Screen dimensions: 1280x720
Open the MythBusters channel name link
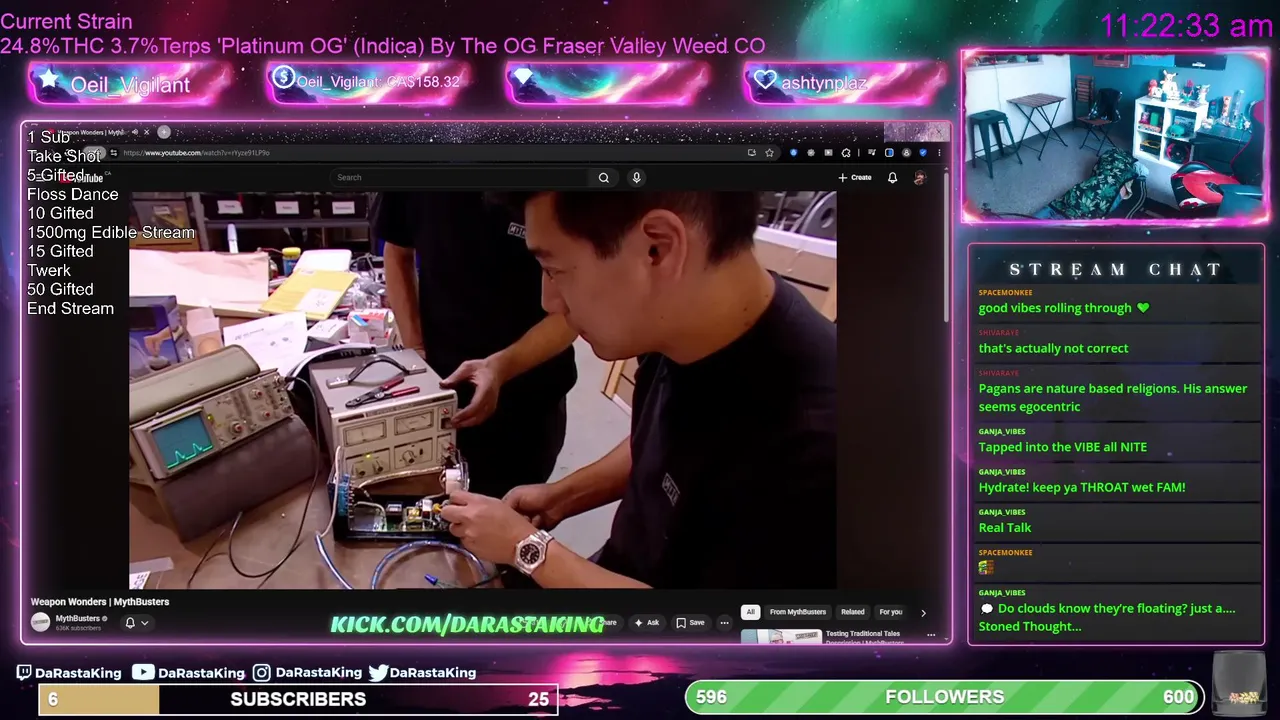(78, 619)
